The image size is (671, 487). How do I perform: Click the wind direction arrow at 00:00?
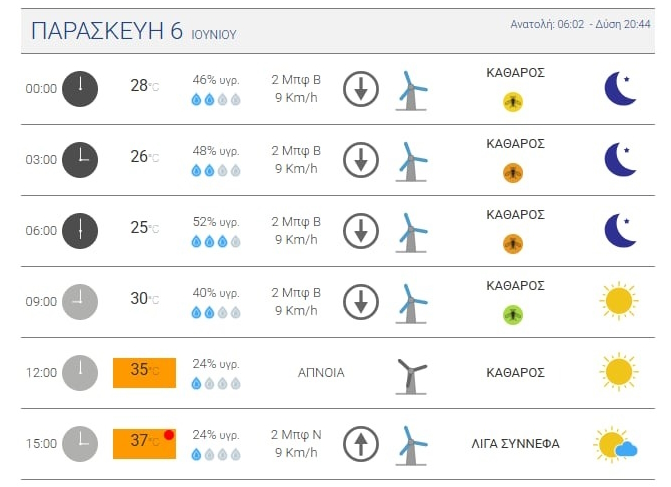tap(361, 89)
